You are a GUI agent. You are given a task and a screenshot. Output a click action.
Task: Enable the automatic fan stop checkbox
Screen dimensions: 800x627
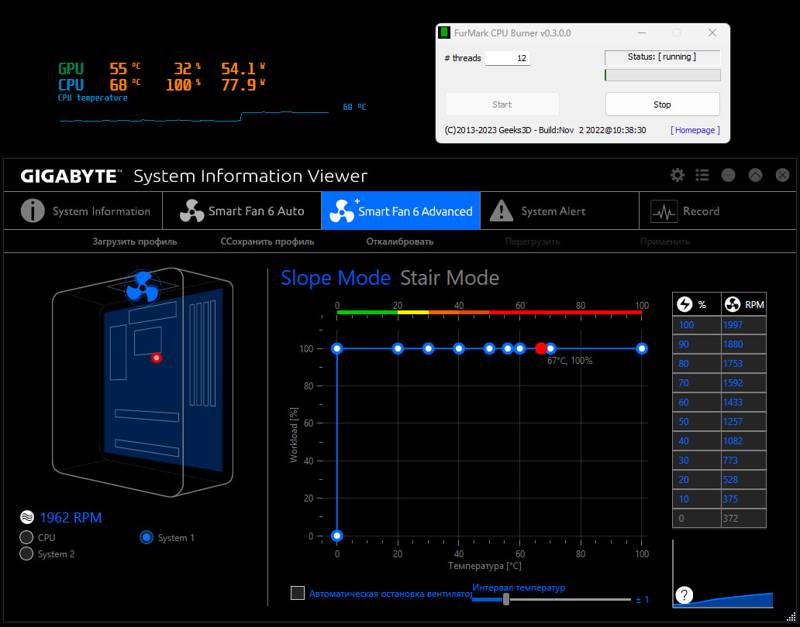pos(297,593)
